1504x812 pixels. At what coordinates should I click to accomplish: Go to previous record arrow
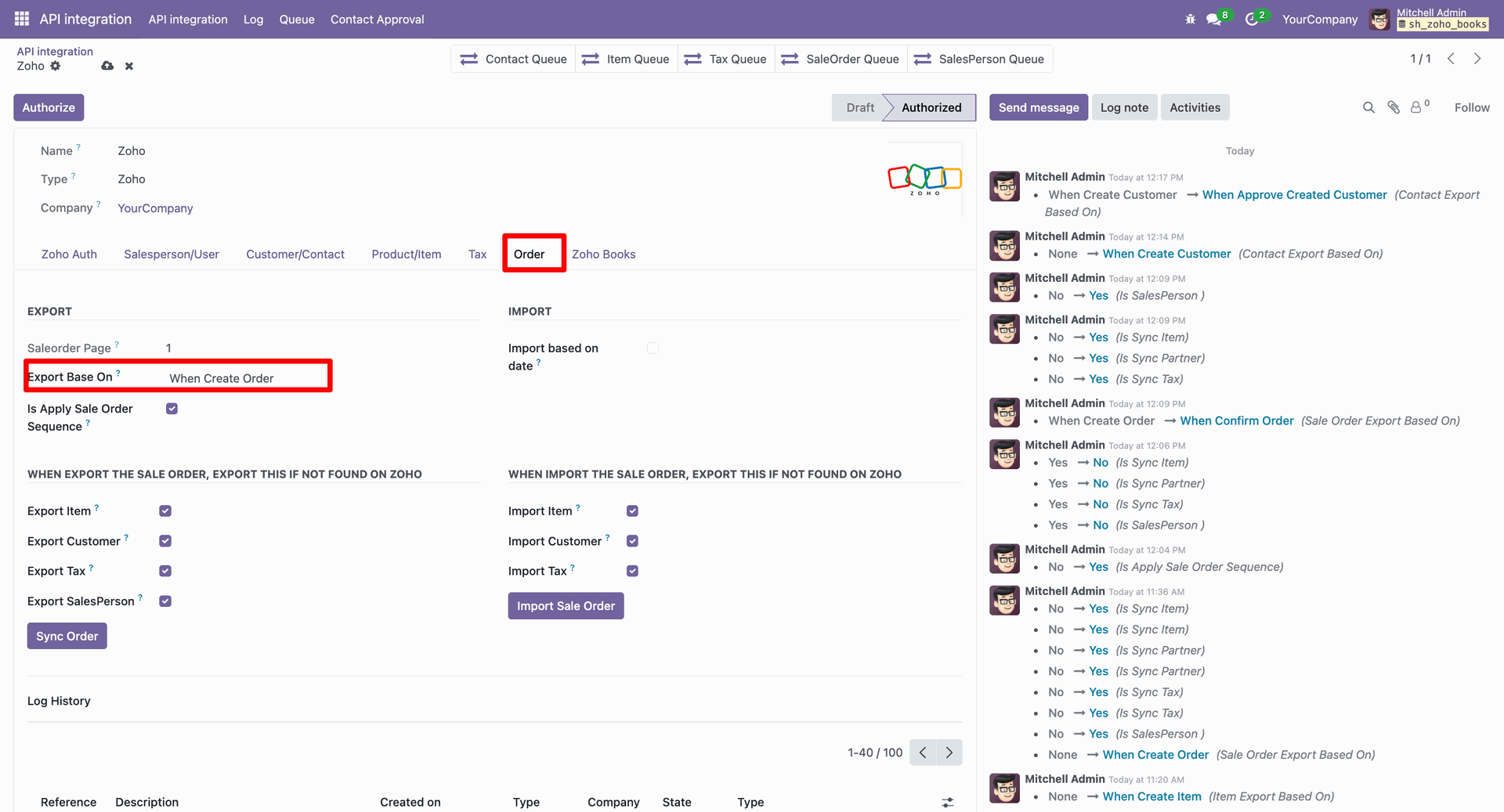[1451, 59]
